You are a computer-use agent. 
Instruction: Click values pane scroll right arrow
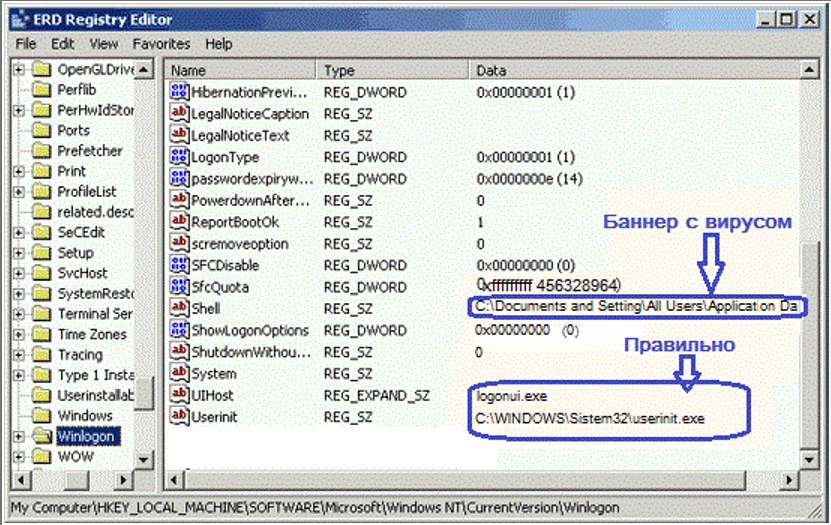789,480
